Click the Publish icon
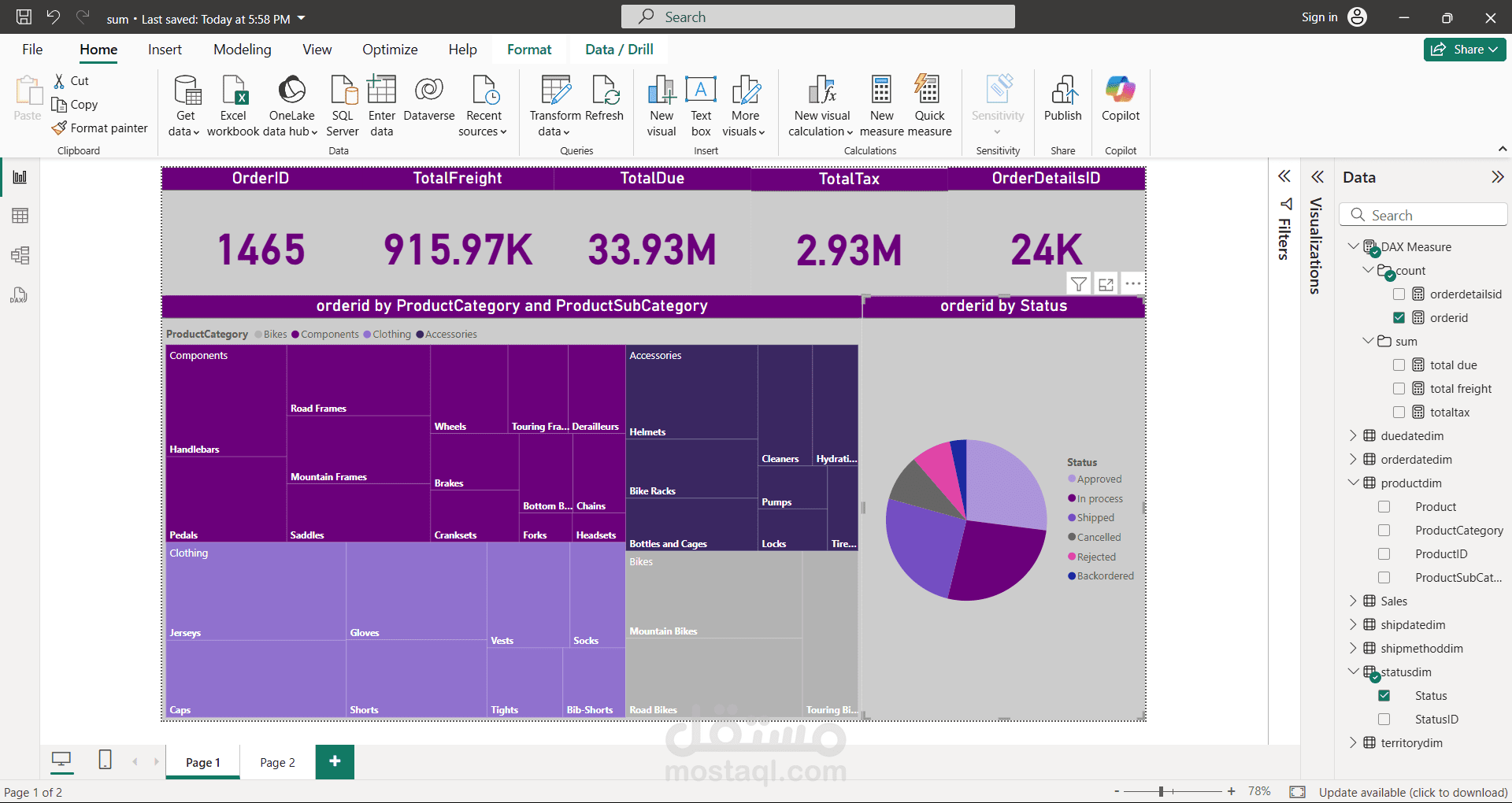1512x803 pixels. pyautogui.click(x=1063, y=90)
